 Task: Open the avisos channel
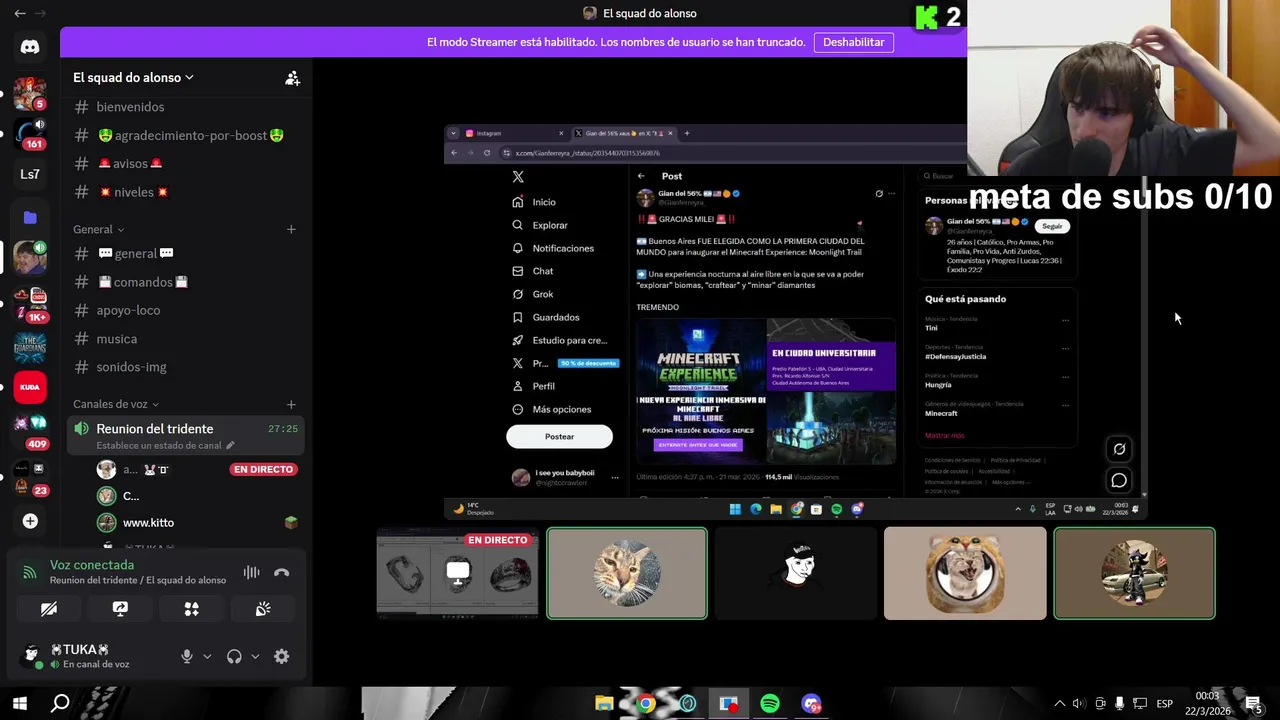coord(186,163)
